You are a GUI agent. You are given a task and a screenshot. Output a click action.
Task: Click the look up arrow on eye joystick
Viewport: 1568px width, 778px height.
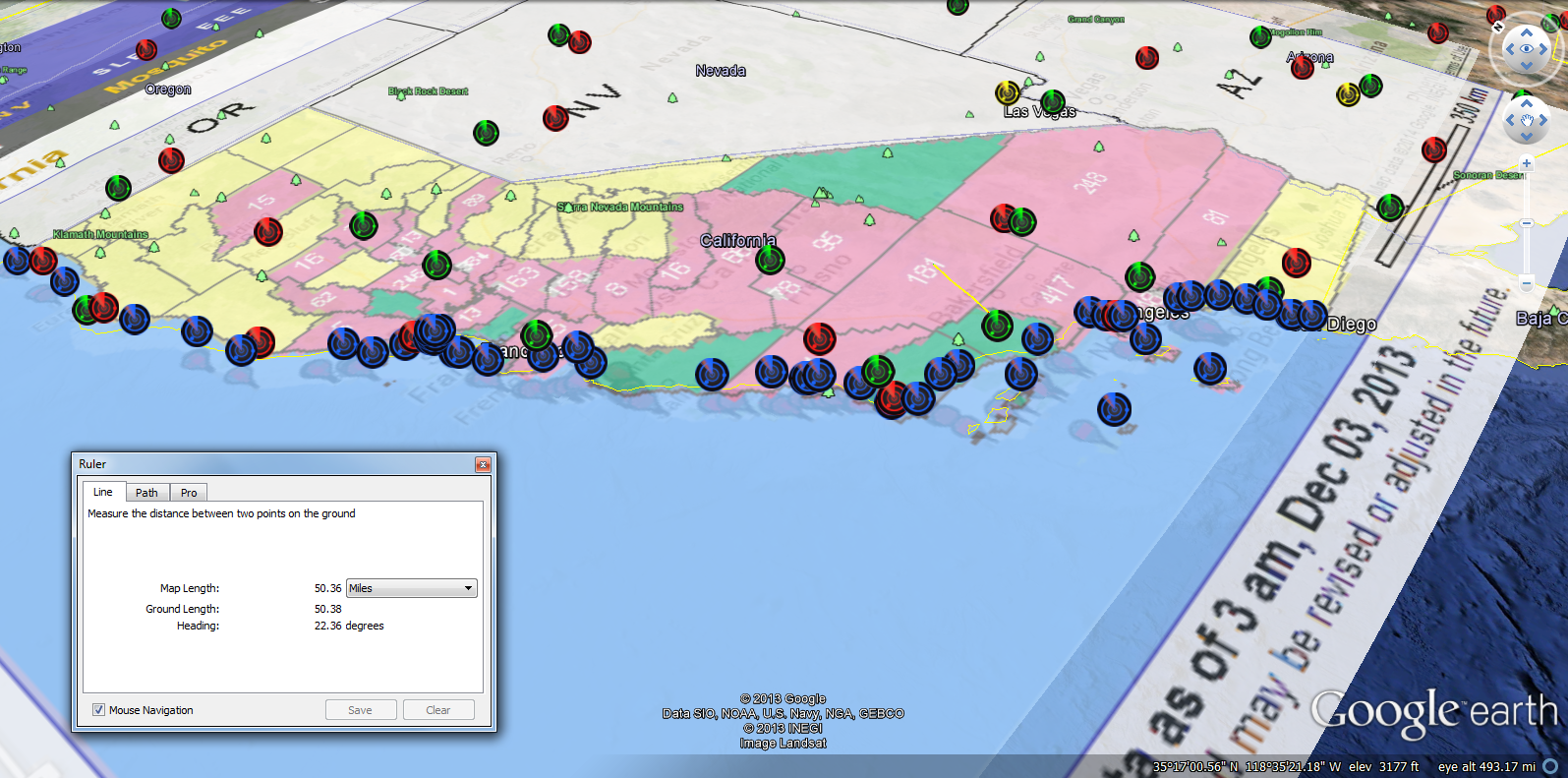[x=1526, y=32]
